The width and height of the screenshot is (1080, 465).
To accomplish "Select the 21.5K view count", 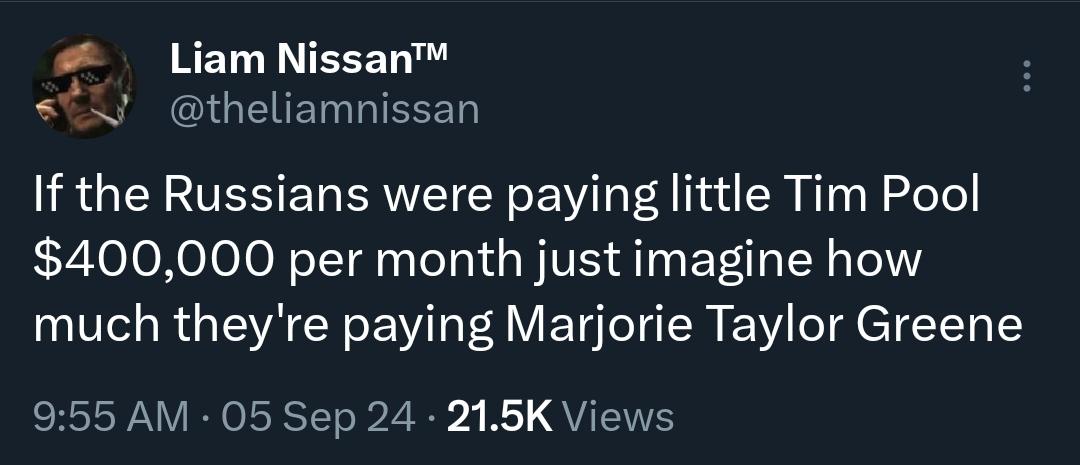I will tap(499, 417).
